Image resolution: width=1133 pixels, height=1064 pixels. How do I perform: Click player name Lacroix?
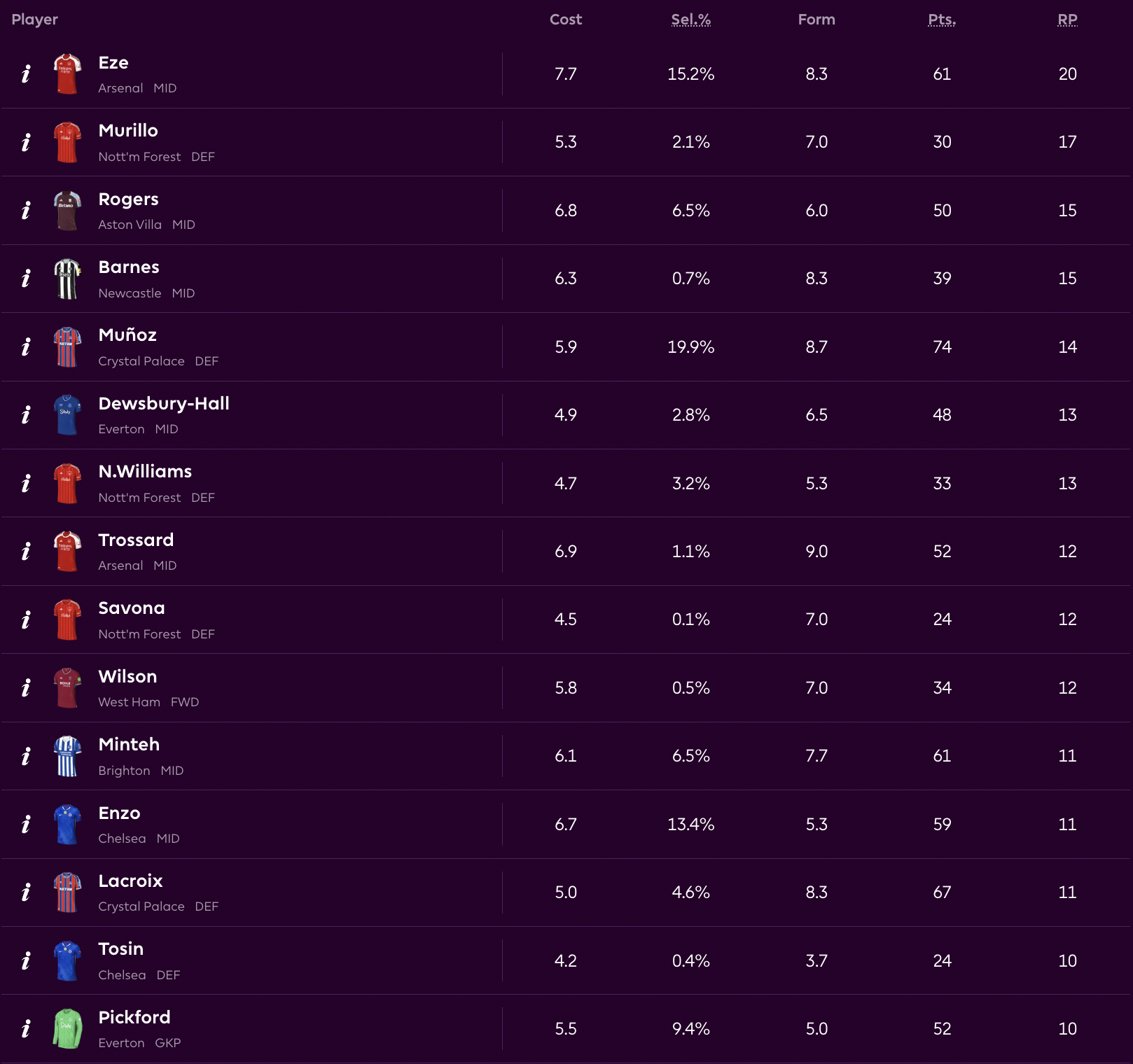pos(130,881)
